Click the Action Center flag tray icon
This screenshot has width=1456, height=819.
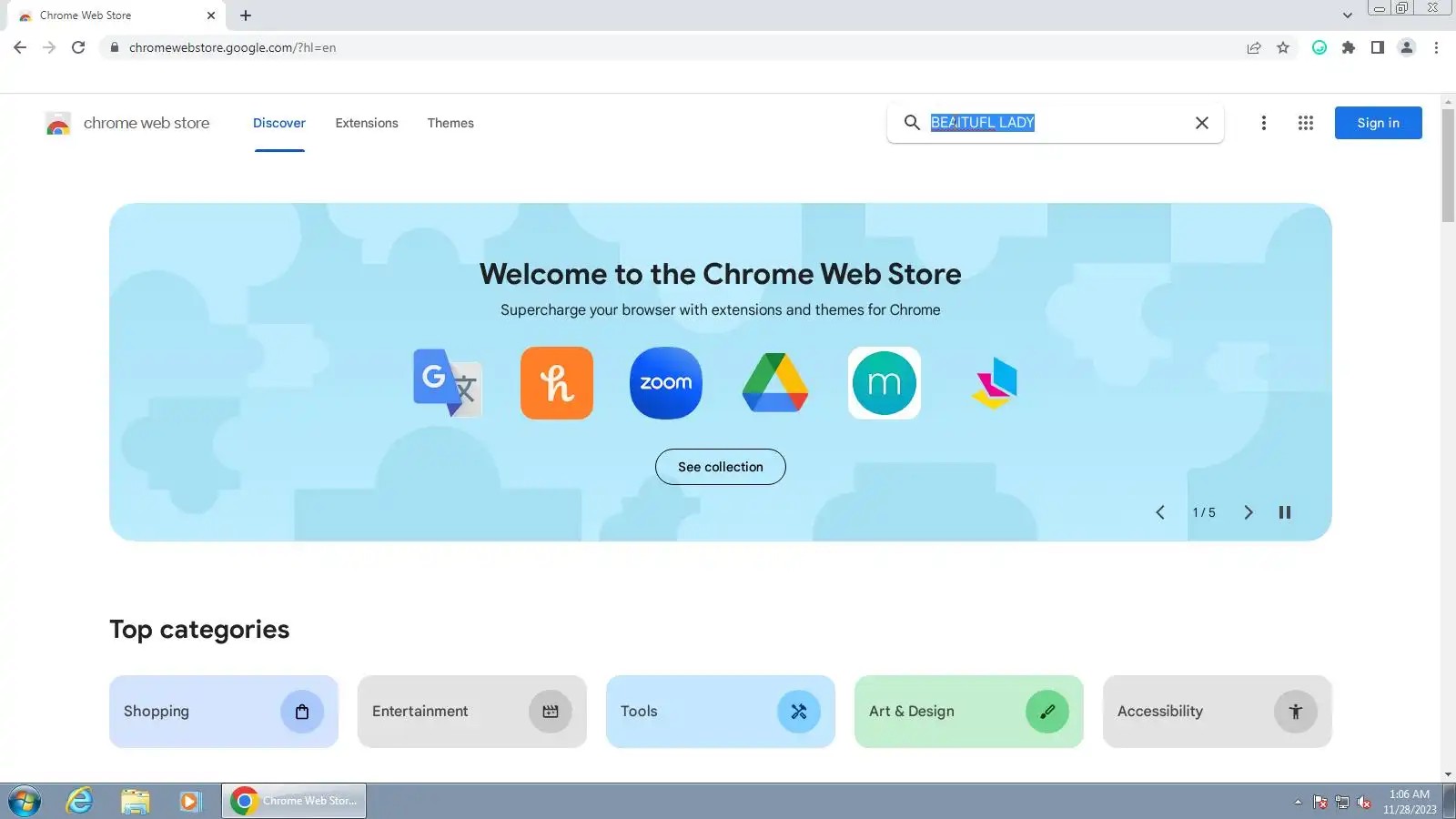(1320, 802)
